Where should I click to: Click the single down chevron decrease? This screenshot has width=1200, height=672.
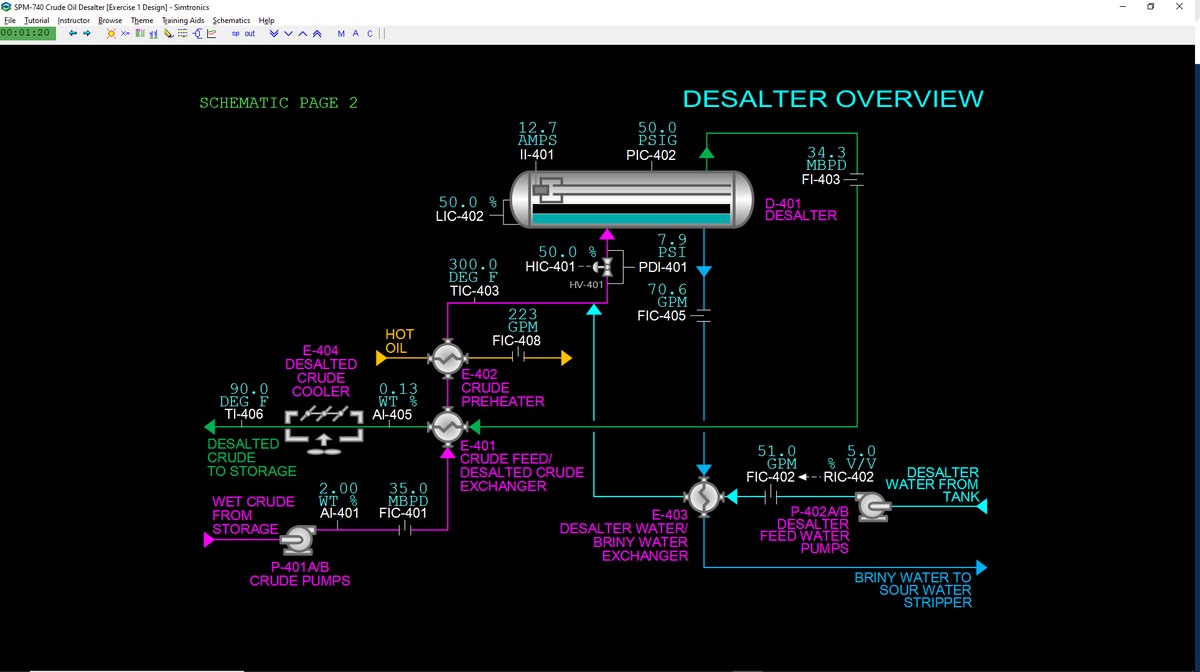pyautogui.click(x=288, y=33)
